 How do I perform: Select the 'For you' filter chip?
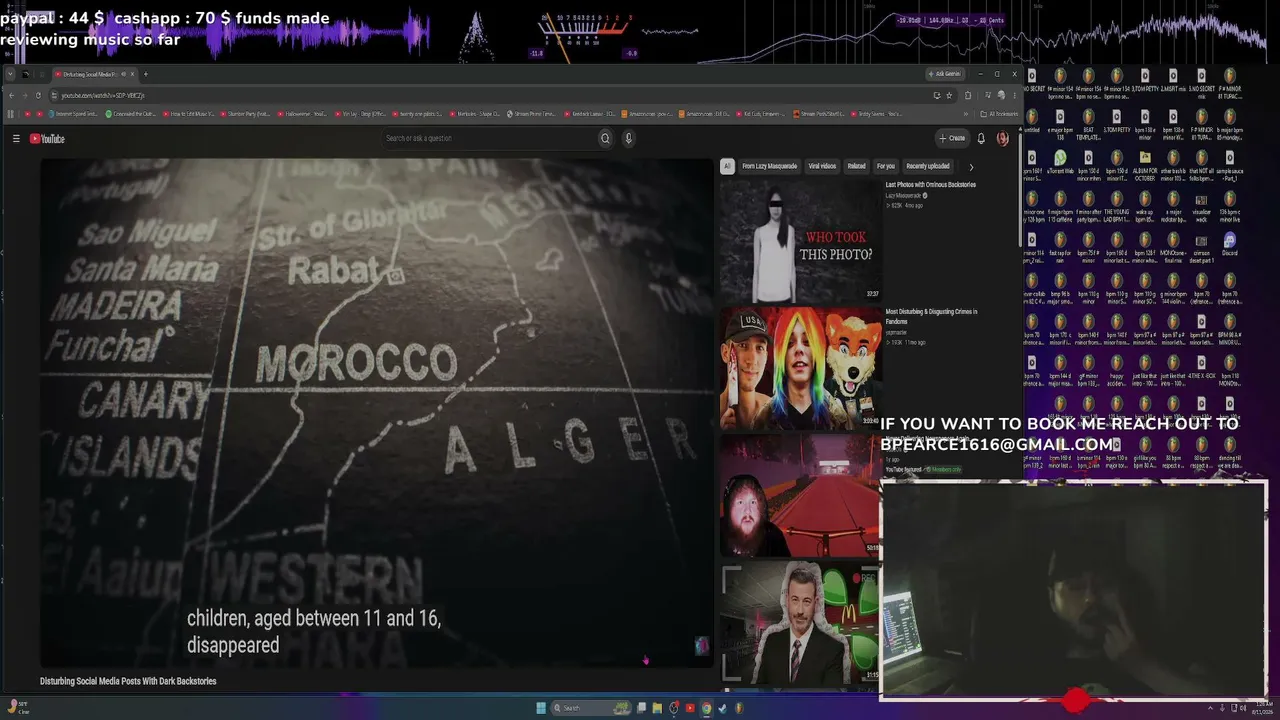pos(886,166)
